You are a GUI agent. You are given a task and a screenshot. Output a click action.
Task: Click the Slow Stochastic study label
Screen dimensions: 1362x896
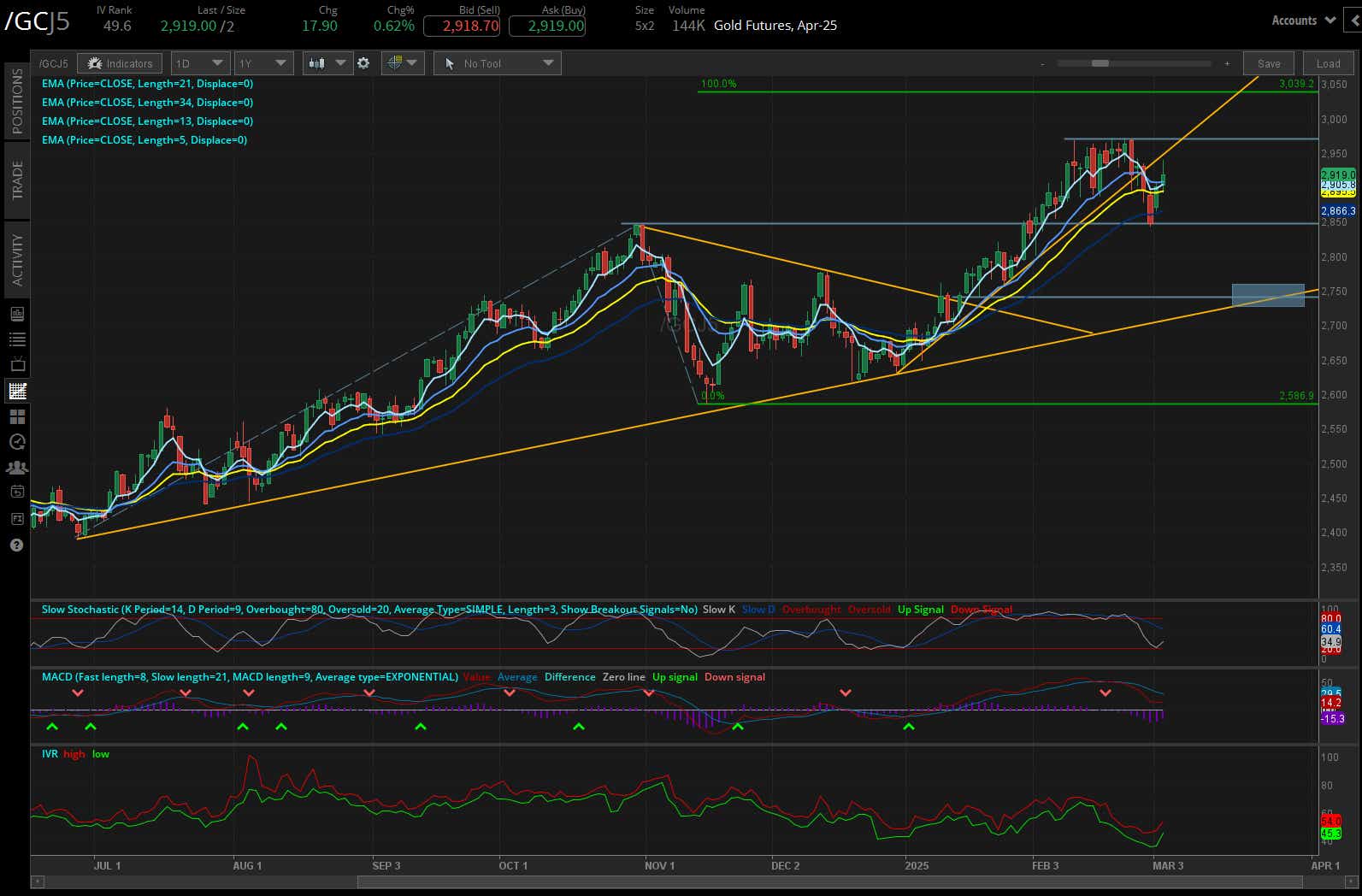369,610
